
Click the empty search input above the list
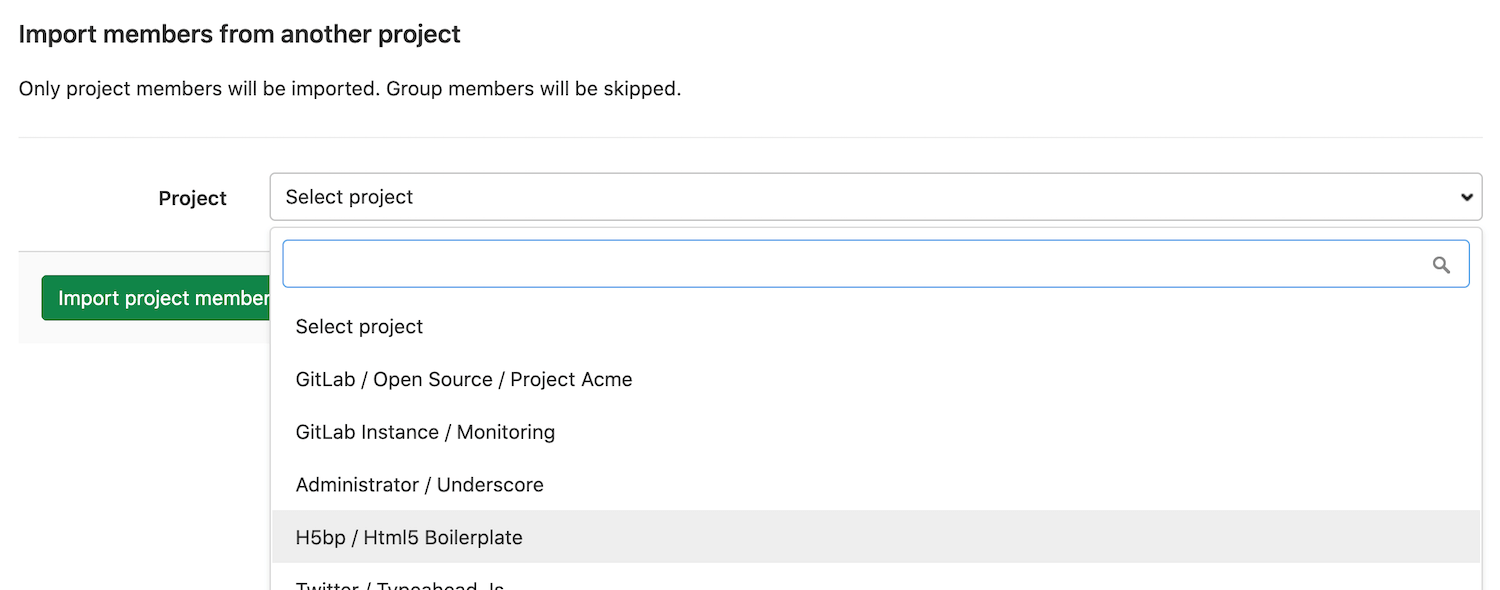point(800,264)
